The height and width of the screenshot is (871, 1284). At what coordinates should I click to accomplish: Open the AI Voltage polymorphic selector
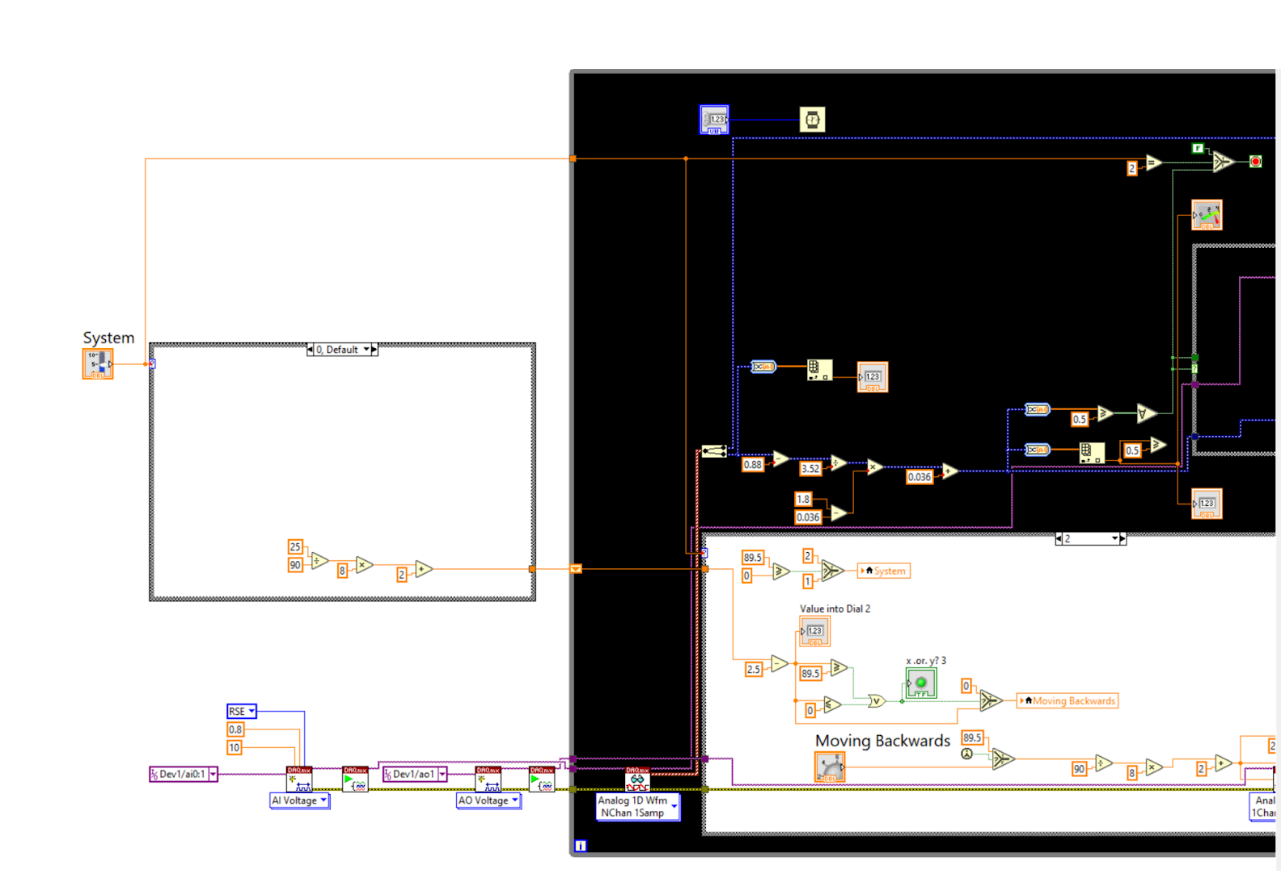coord(300,801)
